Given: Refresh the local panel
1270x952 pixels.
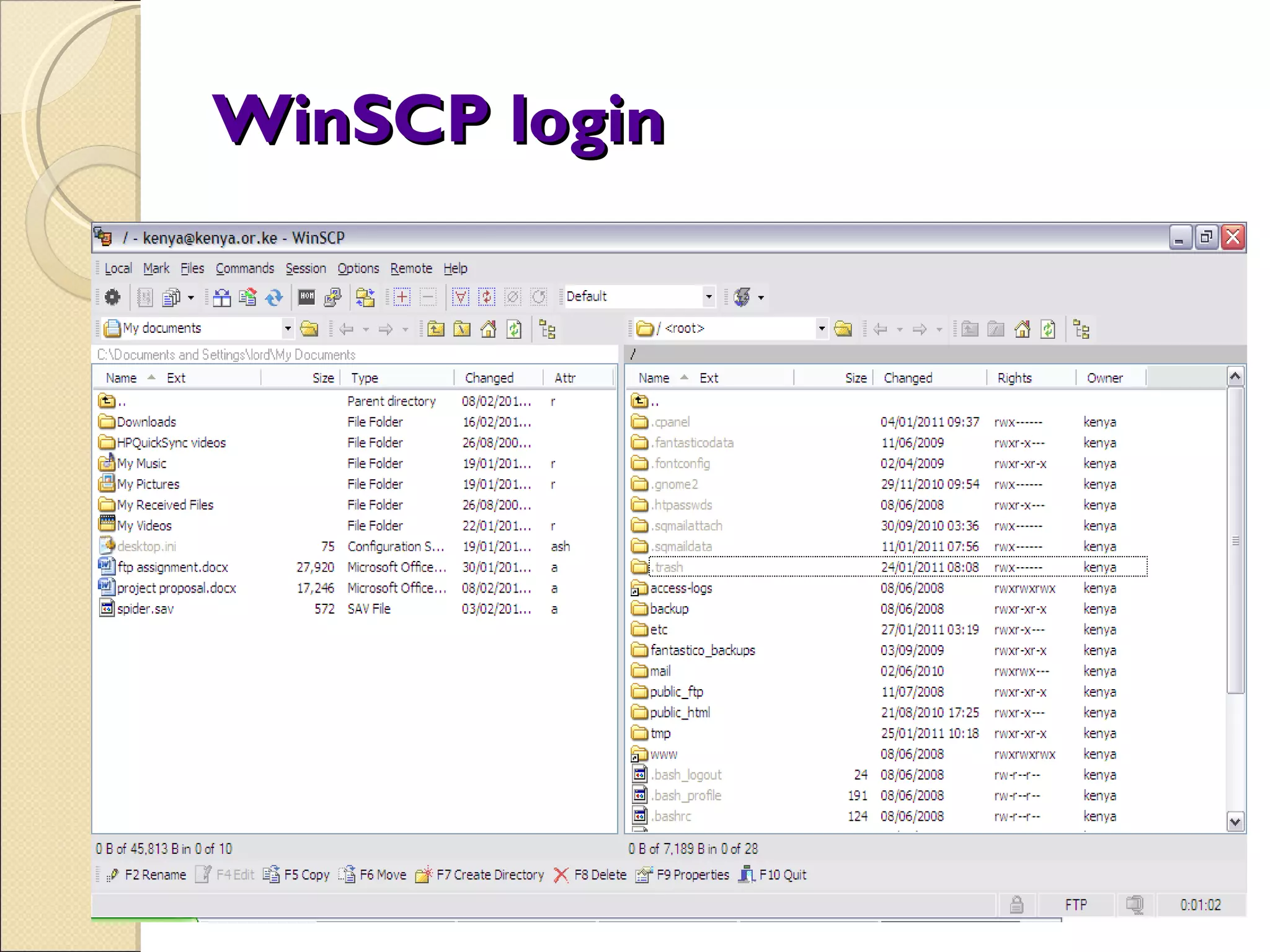Looking at the screenshot, I should coord(514,329).
